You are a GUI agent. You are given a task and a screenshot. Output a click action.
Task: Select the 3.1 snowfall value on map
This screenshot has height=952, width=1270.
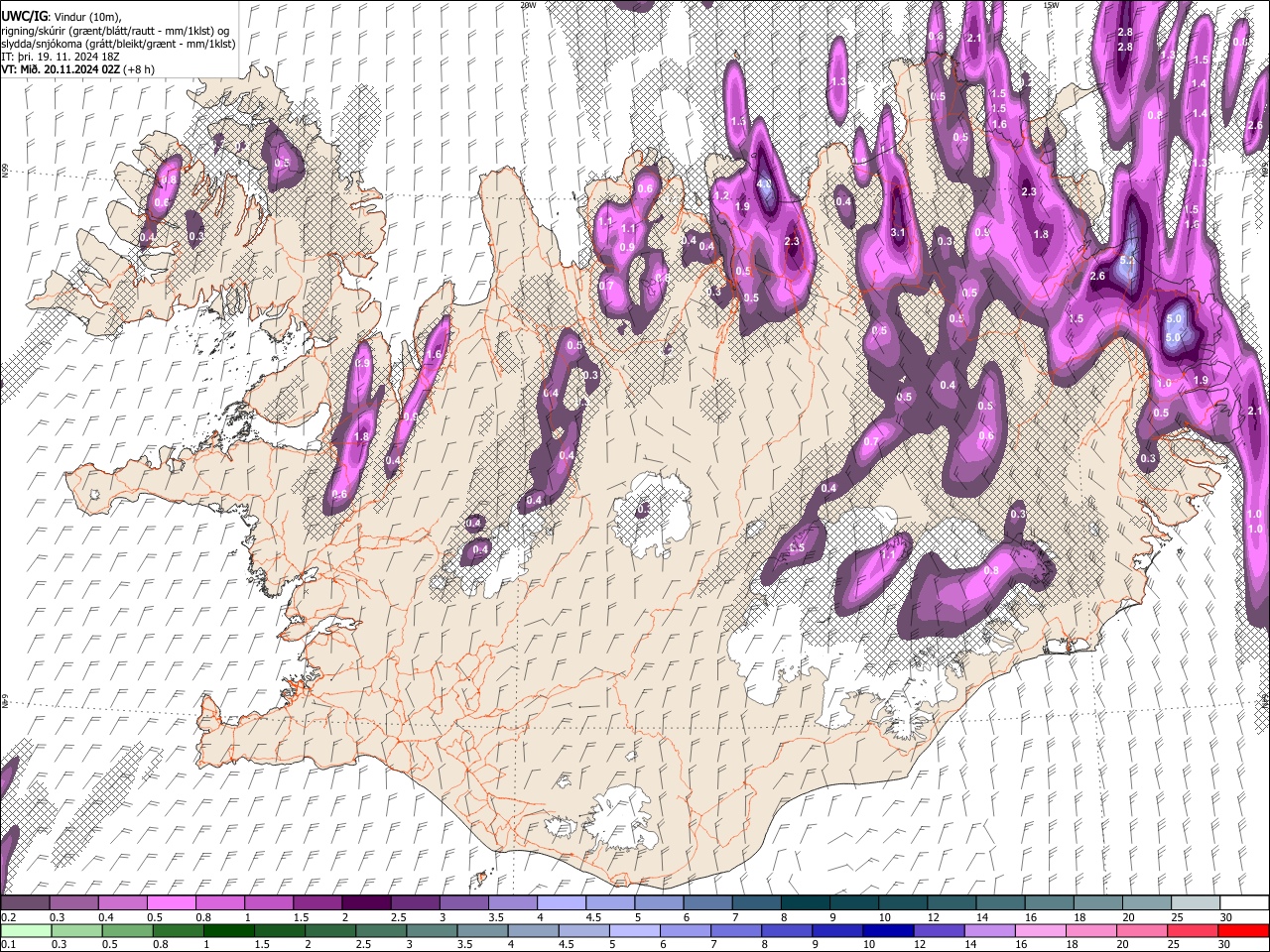click(x=899, y=232)
